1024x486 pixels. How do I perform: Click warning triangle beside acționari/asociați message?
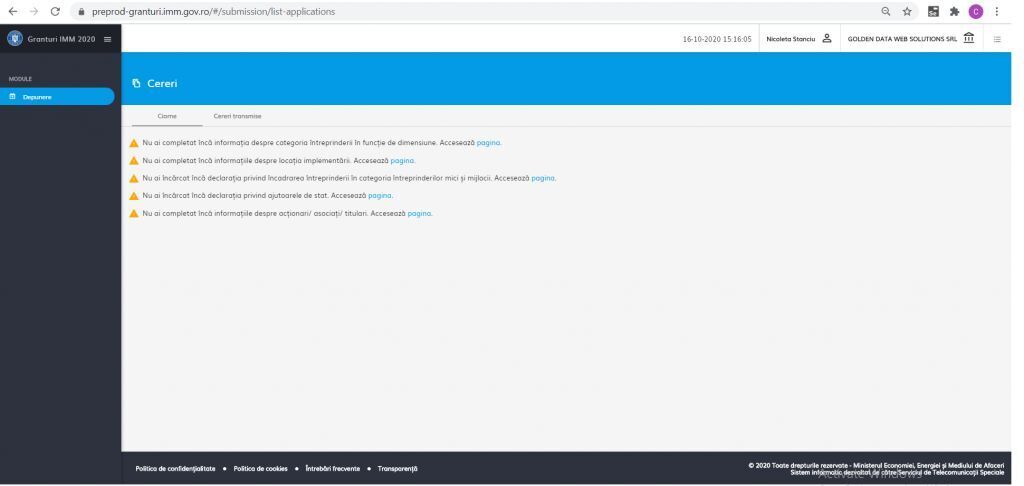pyautogui.click(x=134, y=214)
